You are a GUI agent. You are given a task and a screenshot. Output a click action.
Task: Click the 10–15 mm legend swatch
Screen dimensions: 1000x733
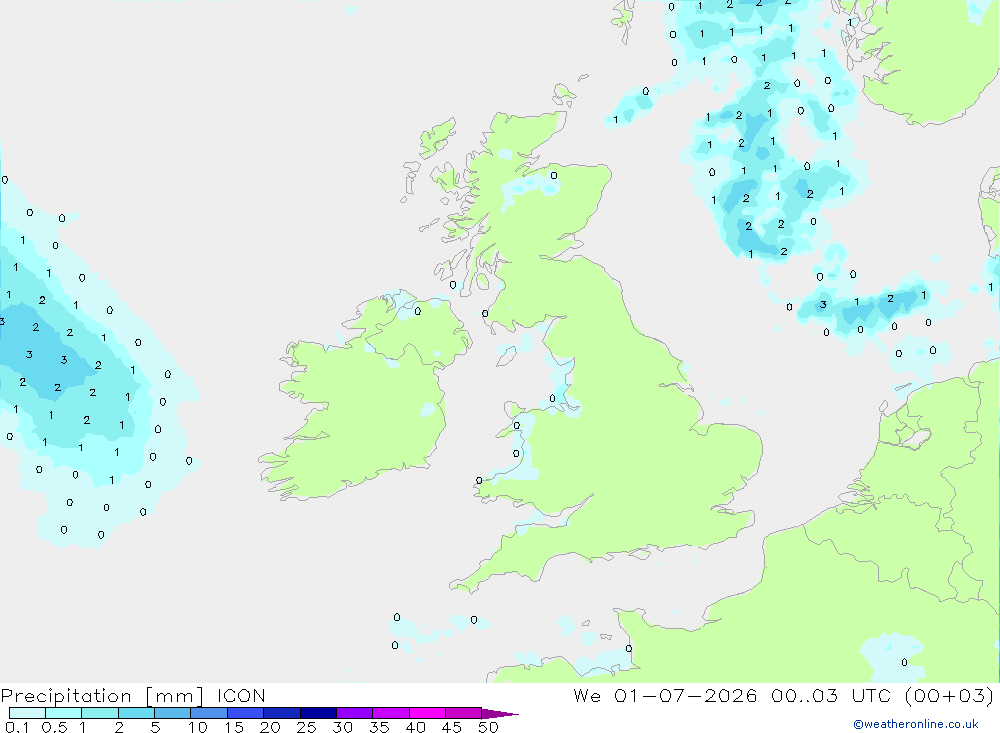click(x=209, y=713)
